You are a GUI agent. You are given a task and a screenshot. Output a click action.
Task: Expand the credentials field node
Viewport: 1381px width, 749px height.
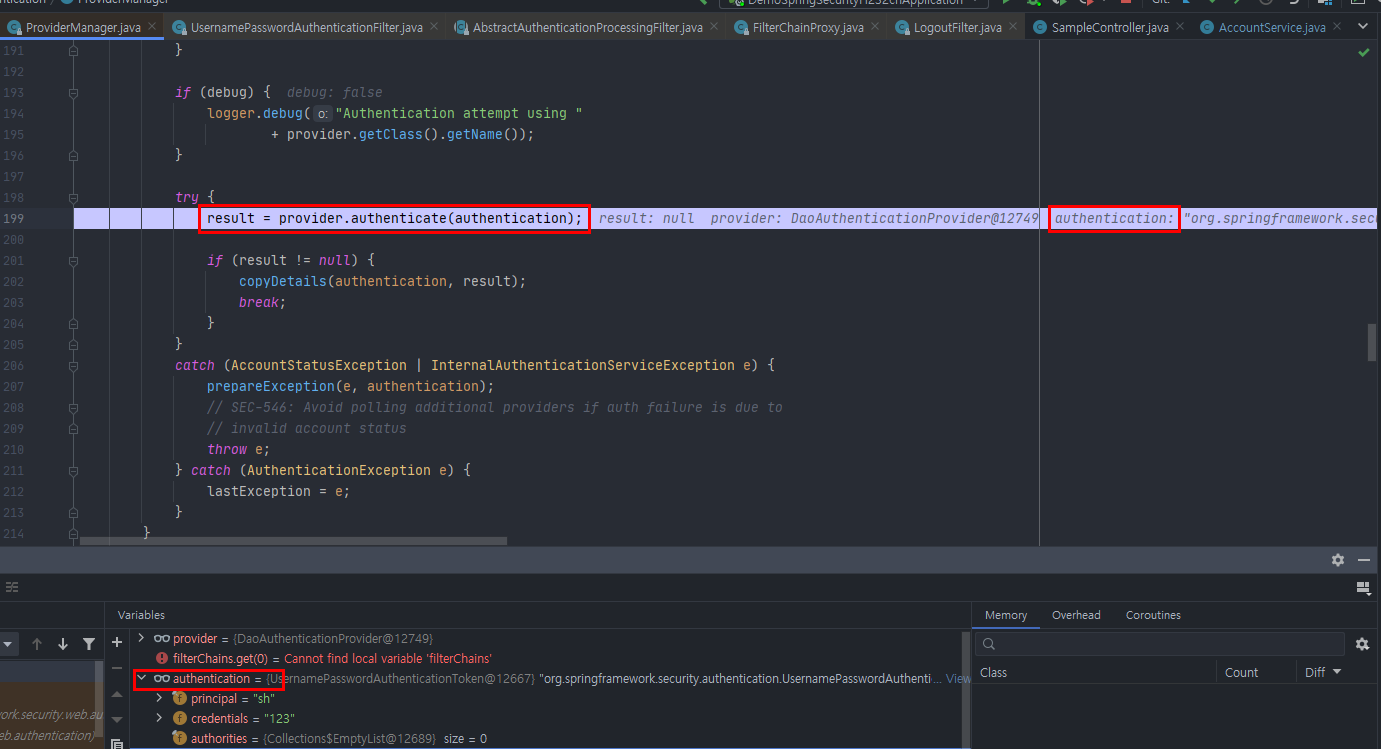[x=159, y=718]
